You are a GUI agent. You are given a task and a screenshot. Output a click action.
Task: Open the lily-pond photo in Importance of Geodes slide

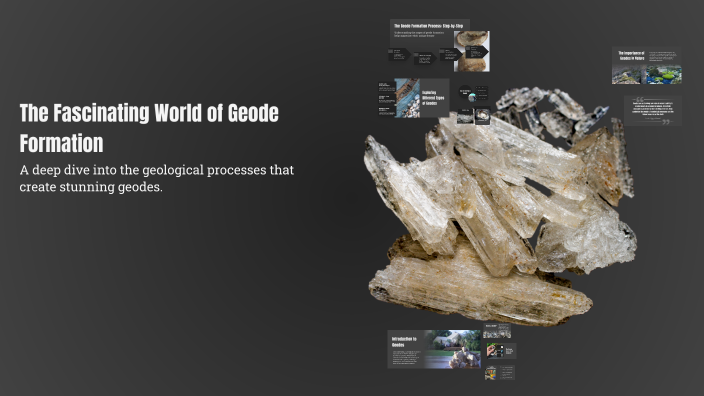pos(664,75)
